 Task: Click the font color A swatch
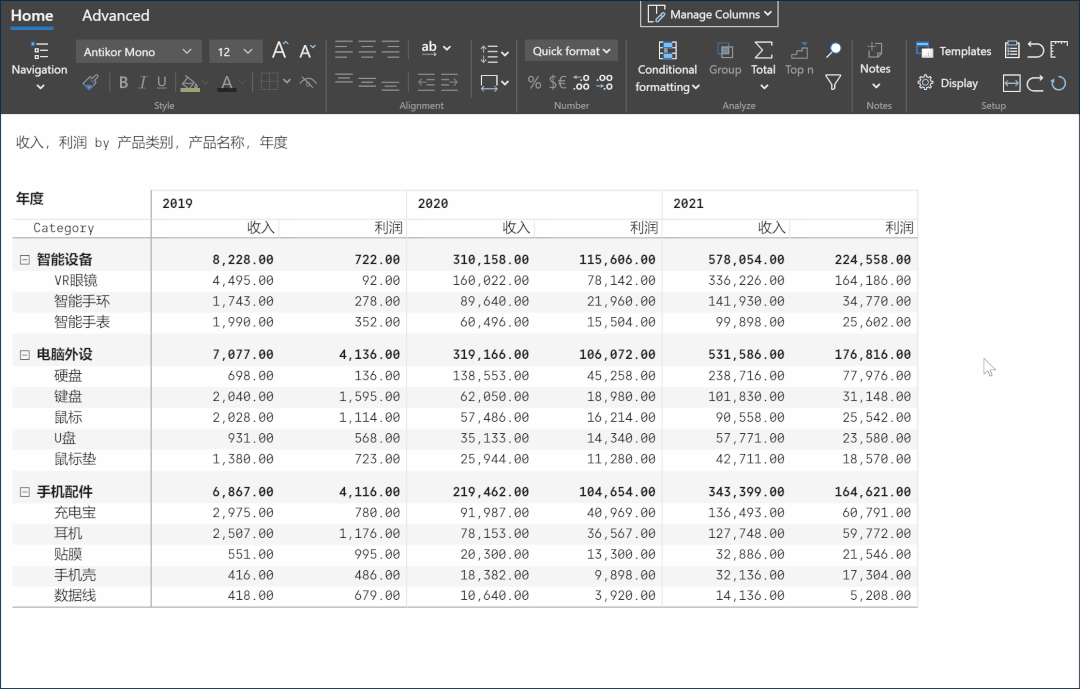tap(227, 83)
